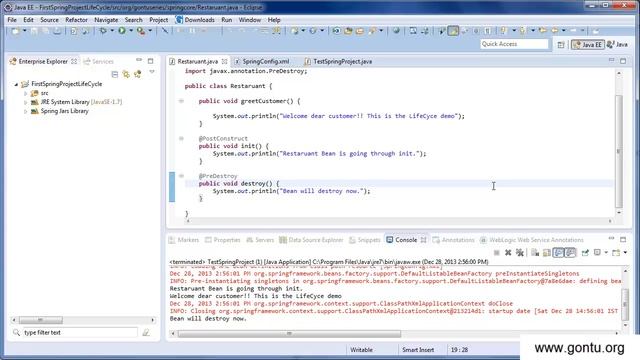Maximize the editor area
Image resolution: width=640 pixels, height=360 pixels.
(623, 61)
